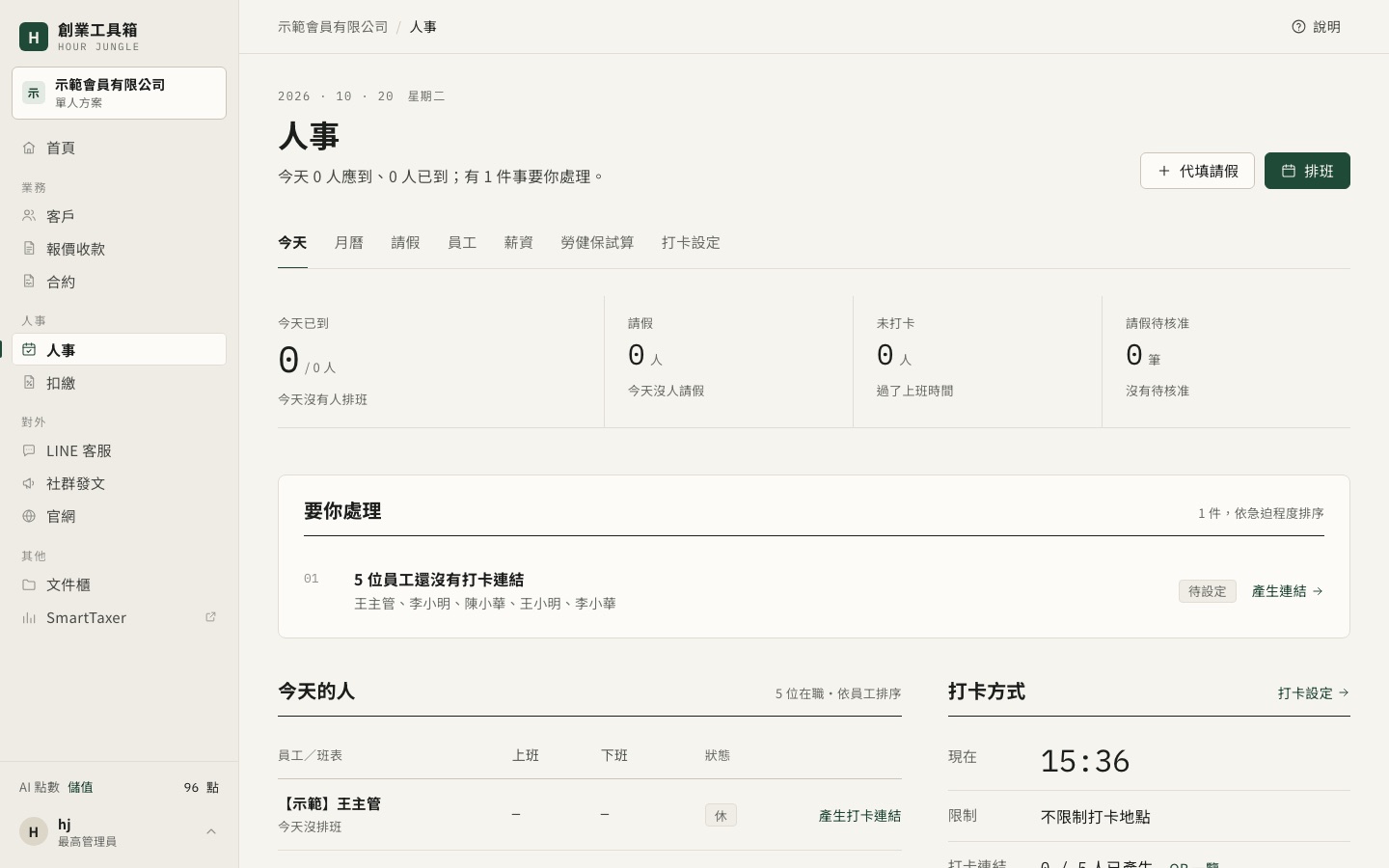This screenshot has height=868, width=1389.
Task: Click 產生打卡連結 for 王主管
Action: pyautogui.click(x=859, y=816)
